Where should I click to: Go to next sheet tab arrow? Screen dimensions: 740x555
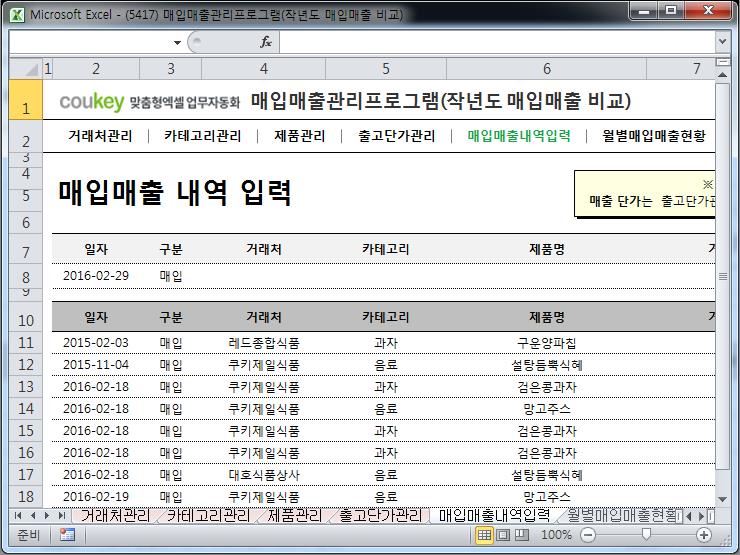47,515
